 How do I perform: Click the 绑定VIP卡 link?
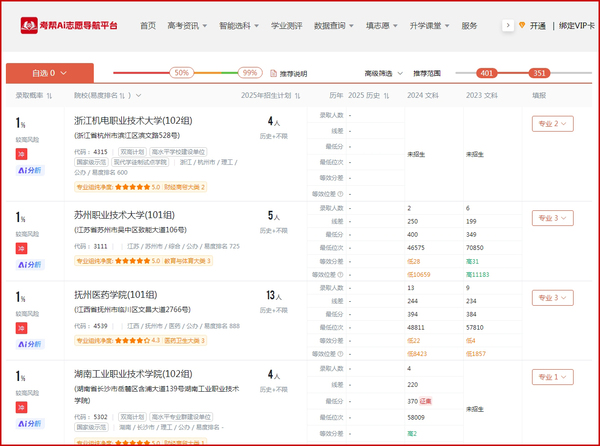pyautogui.click(x=577, y=25)
